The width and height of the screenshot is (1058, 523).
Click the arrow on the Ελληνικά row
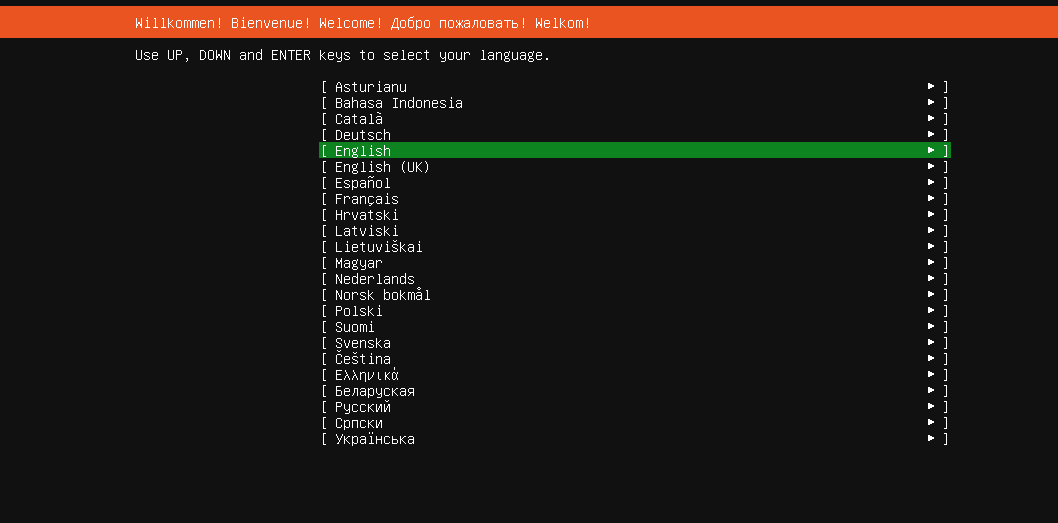(x=931, y=375)
